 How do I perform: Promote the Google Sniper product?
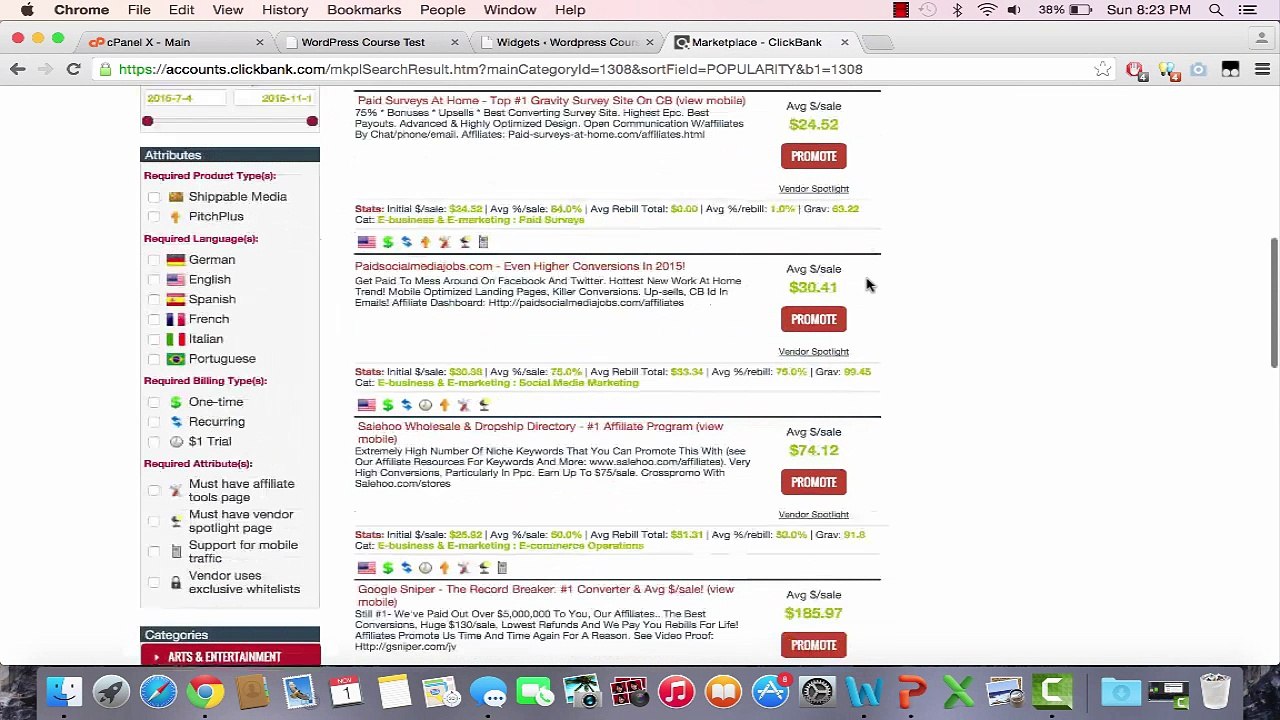[x=813, y=645]
